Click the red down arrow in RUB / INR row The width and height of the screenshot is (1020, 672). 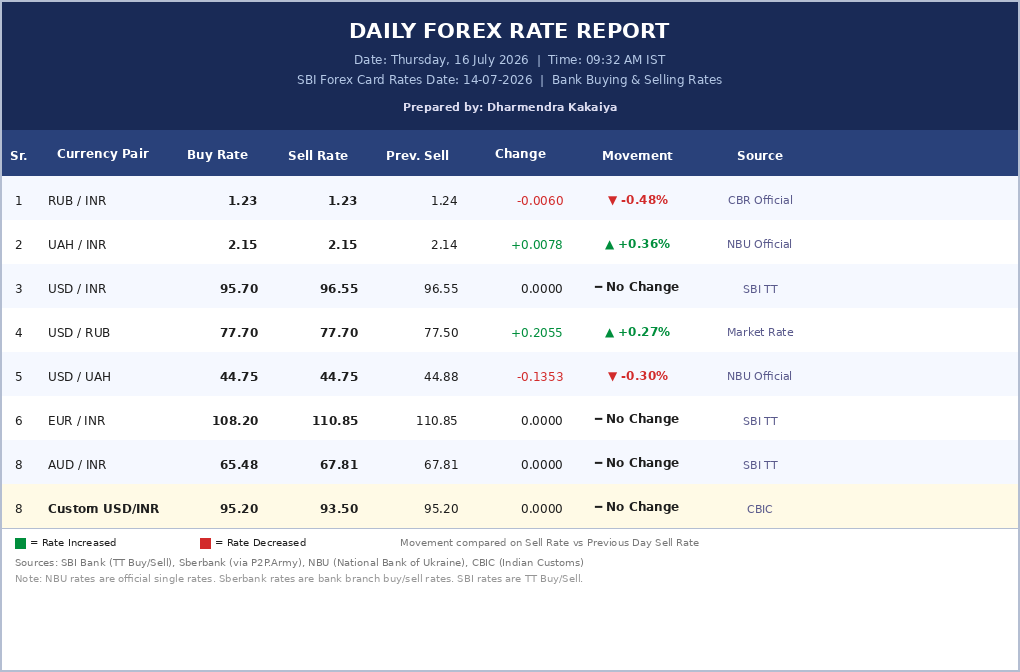tap(612, 200)
